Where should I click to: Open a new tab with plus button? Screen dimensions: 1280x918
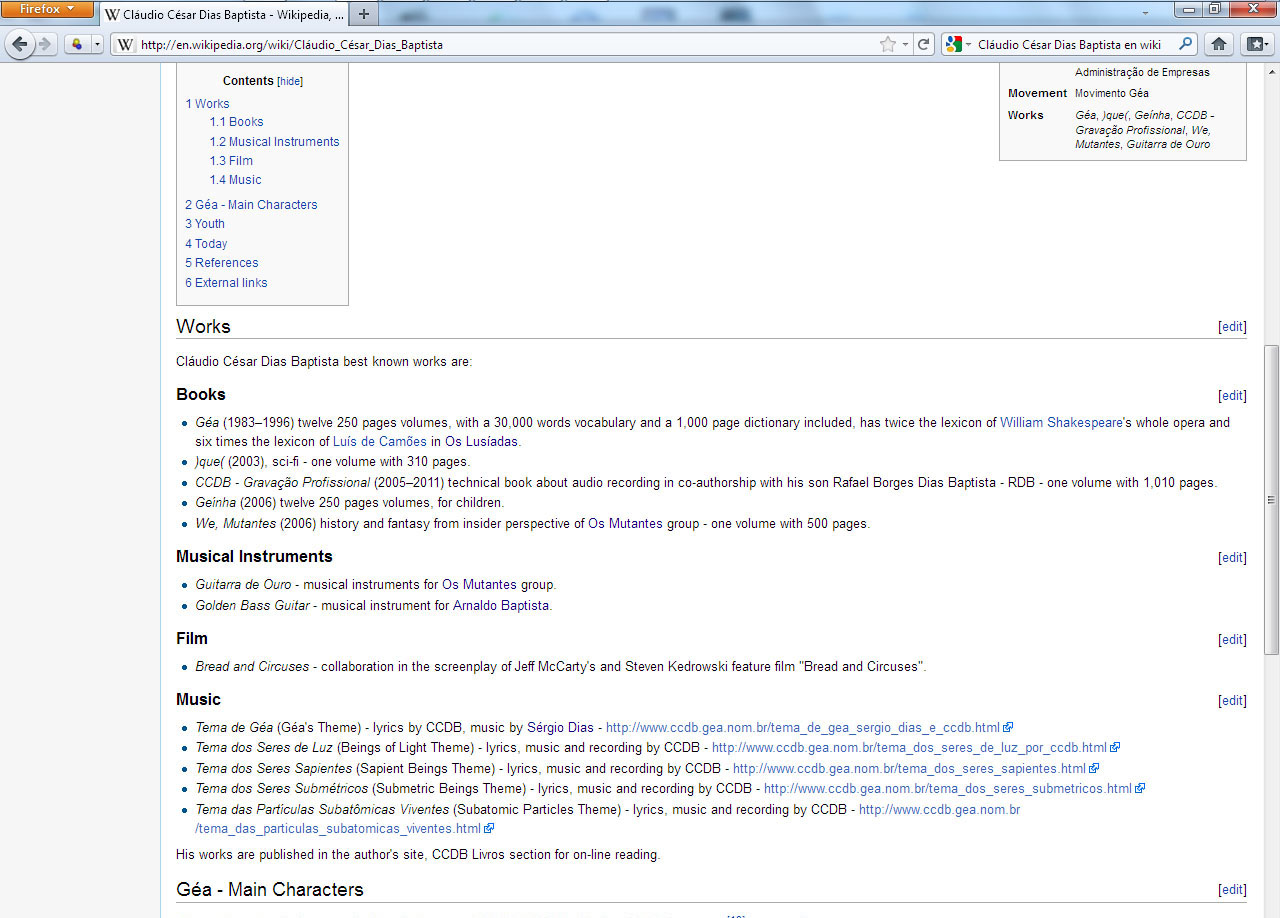pos(363,14)
